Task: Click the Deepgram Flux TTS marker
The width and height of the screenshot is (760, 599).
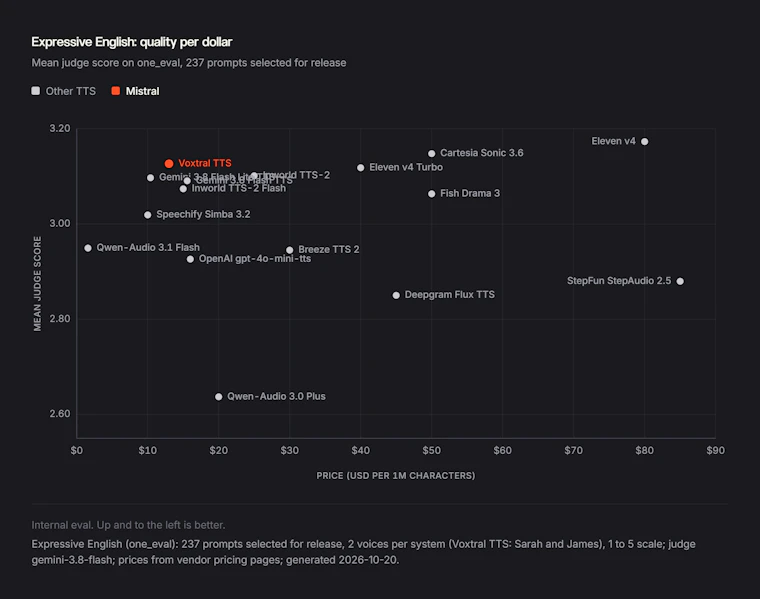Action: coord(396,295)
